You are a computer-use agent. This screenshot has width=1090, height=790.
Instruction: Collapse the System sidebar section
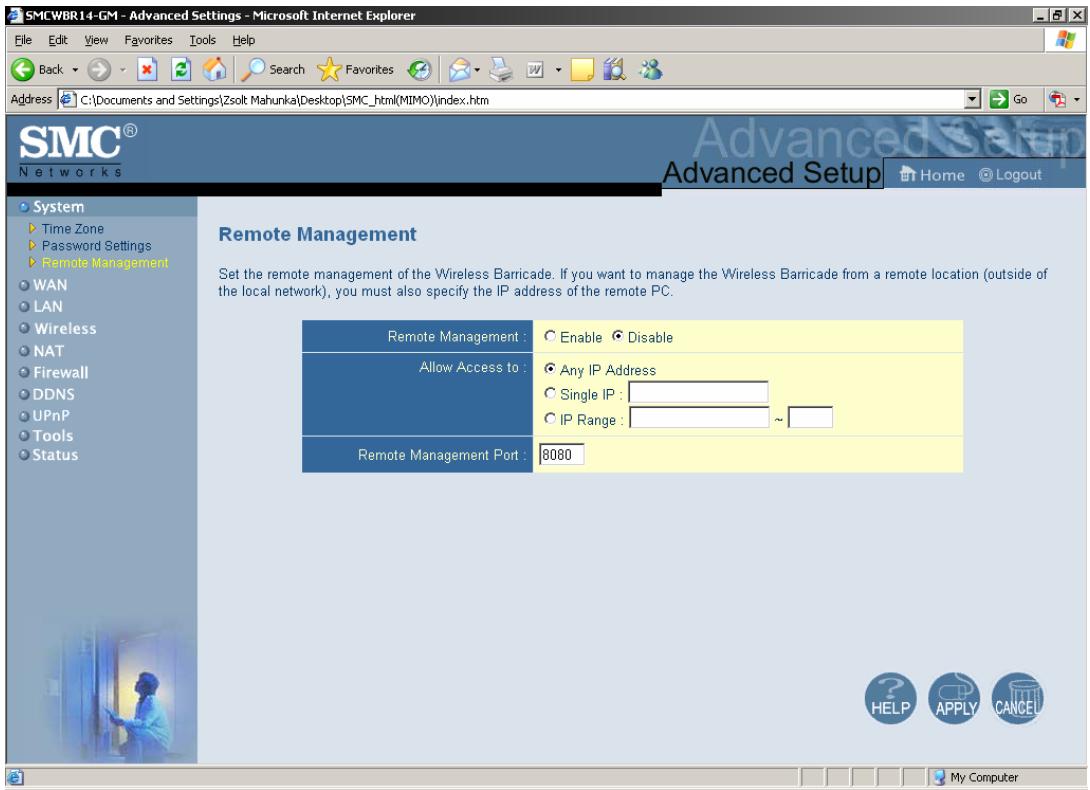pyautogui.click(x=58, y=207)
